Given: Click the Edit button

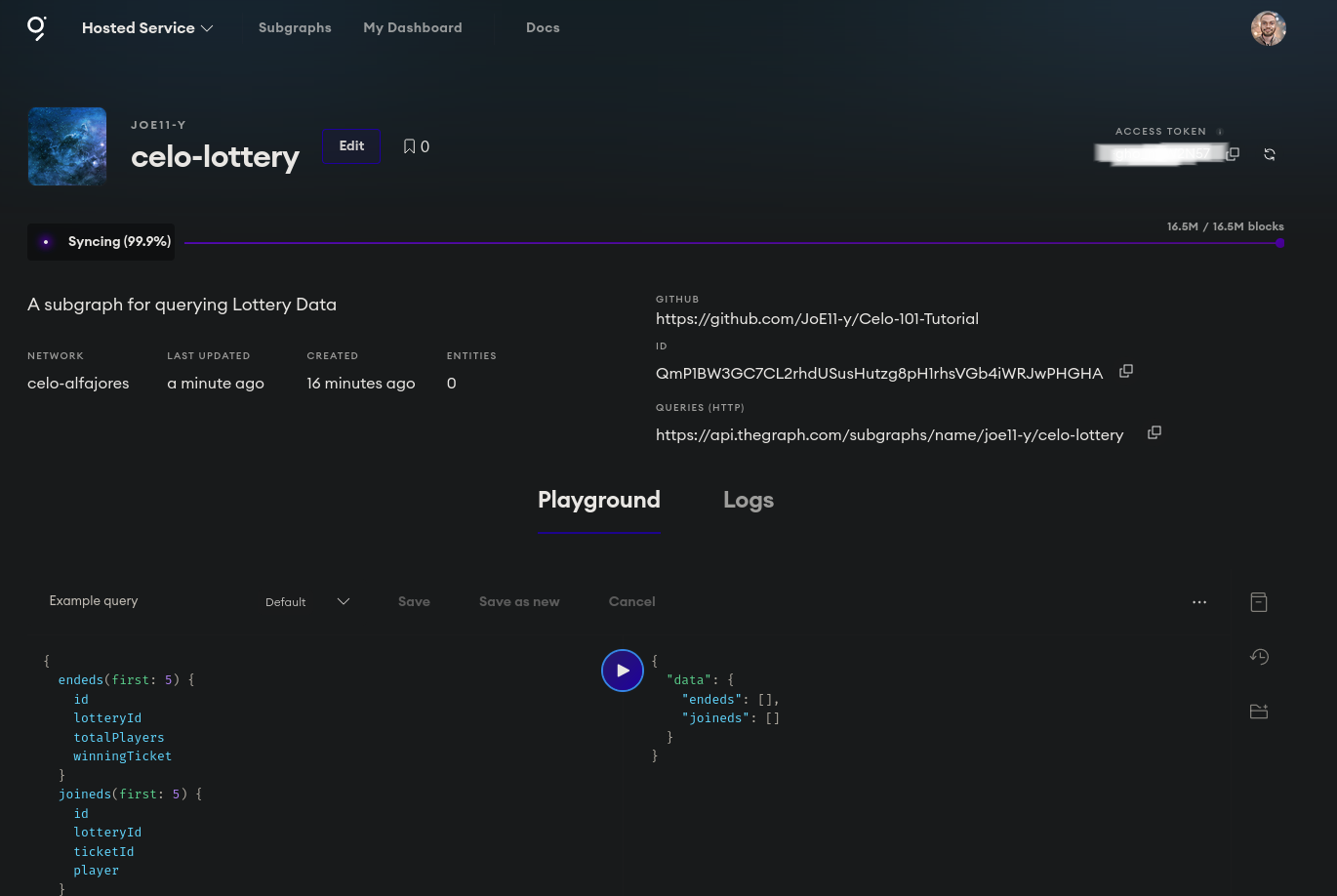Looking at the screenshot, I should coord(351,146).
